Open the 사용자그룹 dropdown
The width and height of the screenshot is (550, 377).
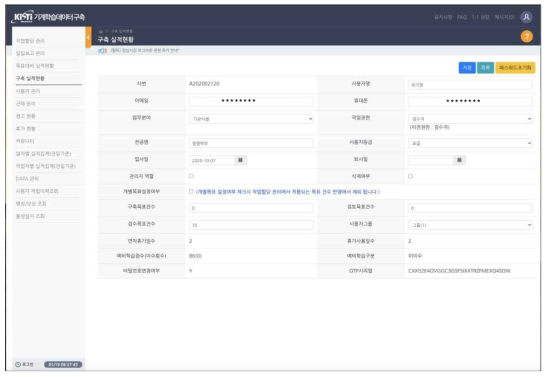tap(470, 225)
